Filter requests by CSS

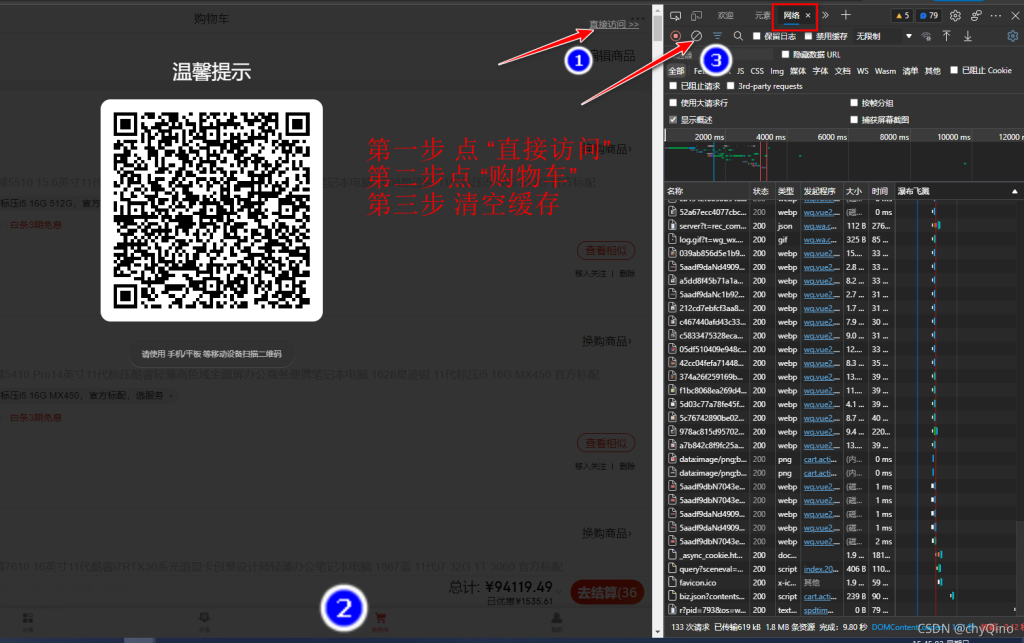click(757, 71)
